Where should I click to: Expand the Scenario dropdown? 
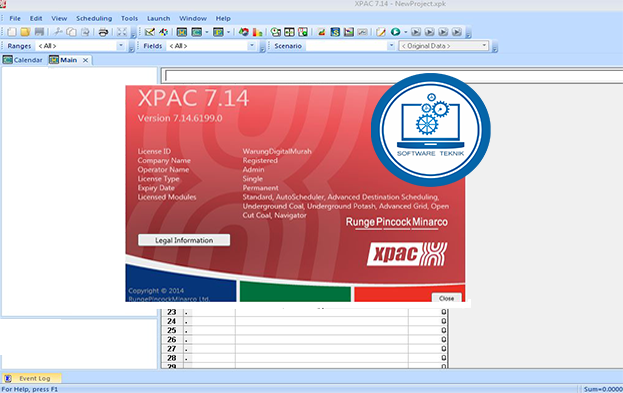point(391,46)
